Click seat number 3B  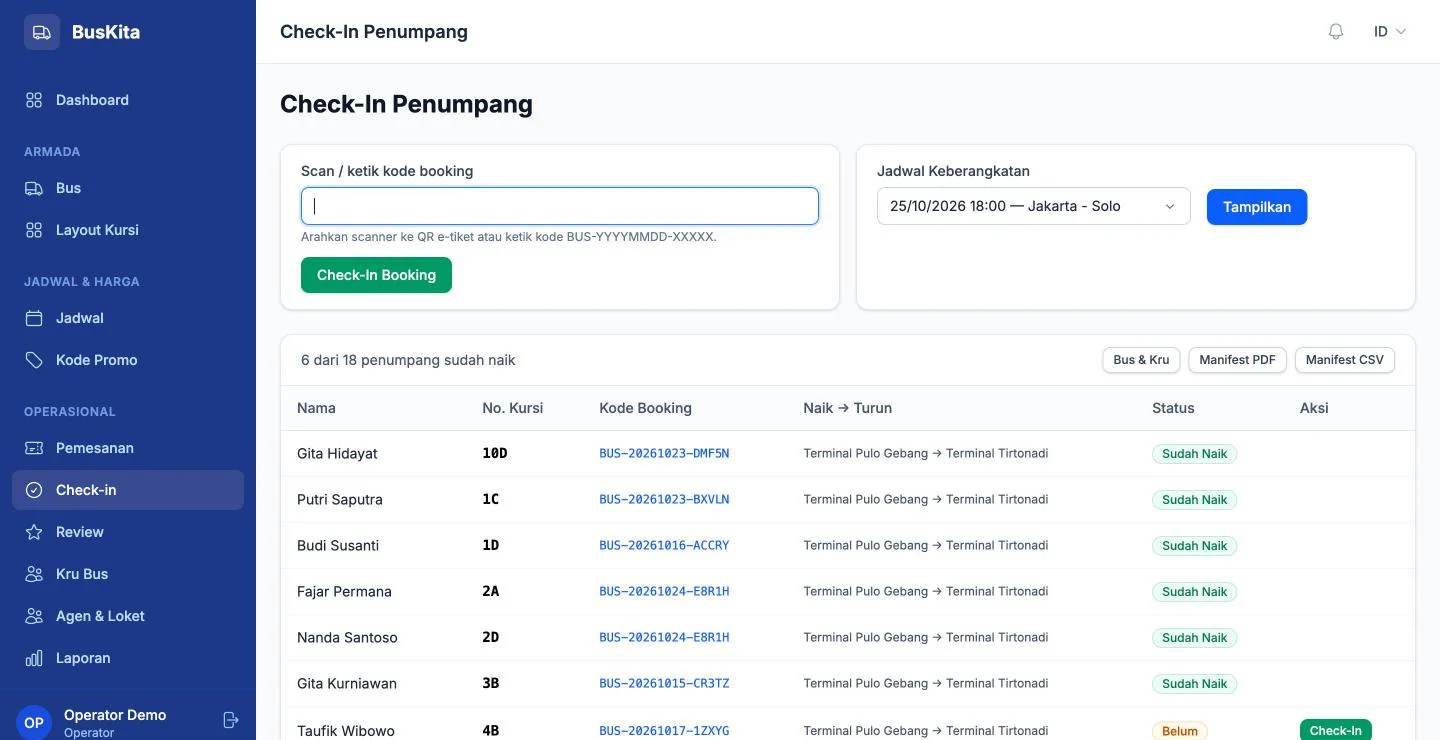click(x=490, y=683)
